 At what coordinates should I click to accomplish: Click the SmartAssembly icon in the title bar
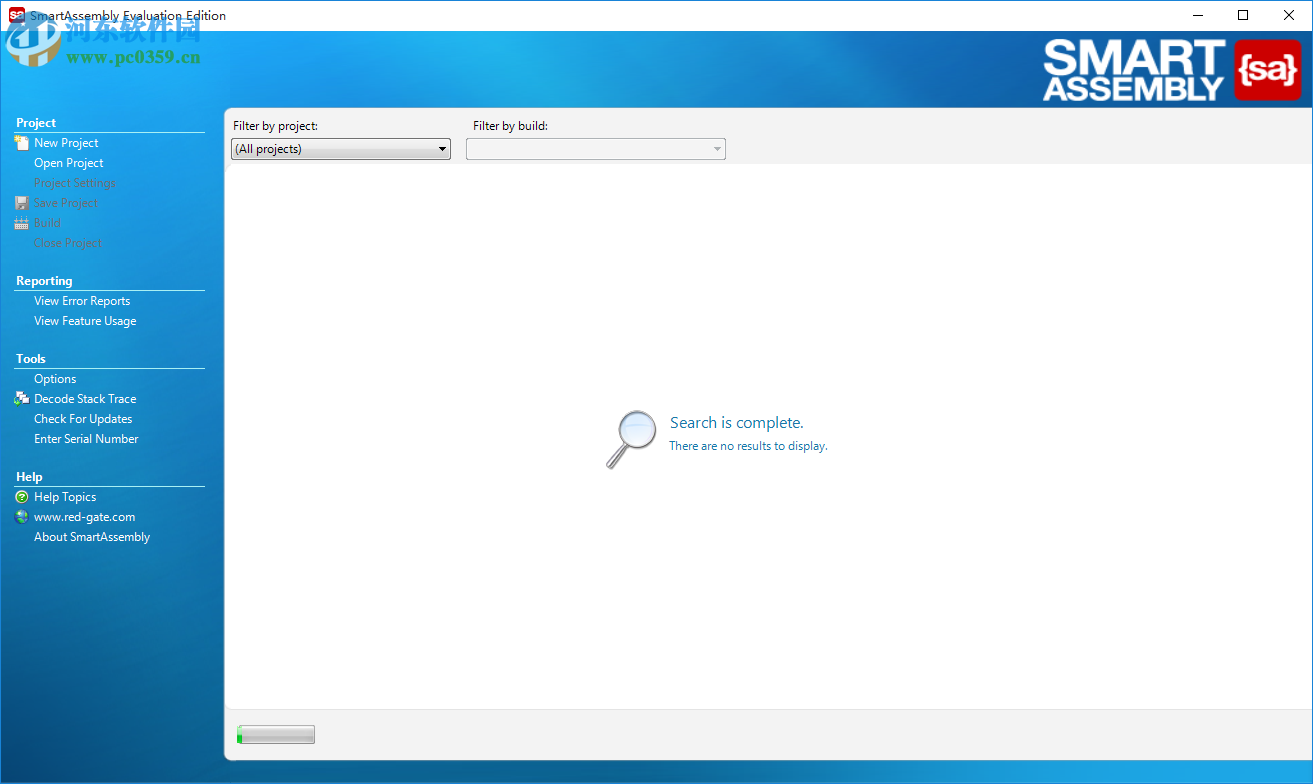[x=14, y=15]
